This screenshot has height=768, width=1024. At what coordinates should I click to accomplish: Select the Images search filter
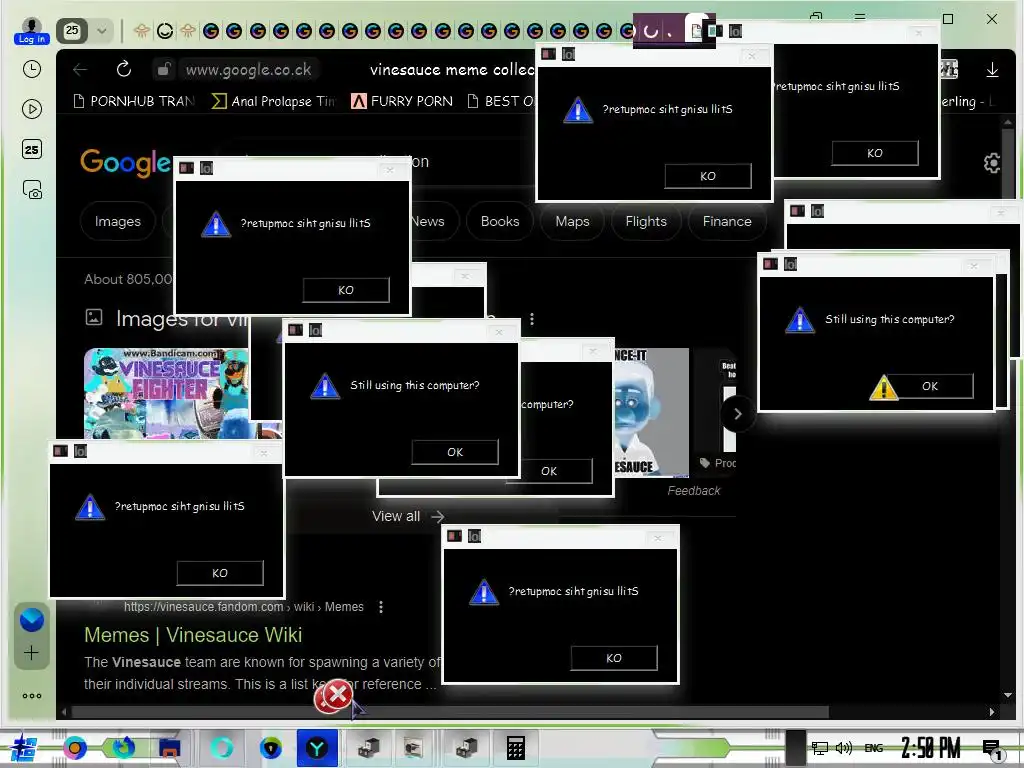(118, 221)
